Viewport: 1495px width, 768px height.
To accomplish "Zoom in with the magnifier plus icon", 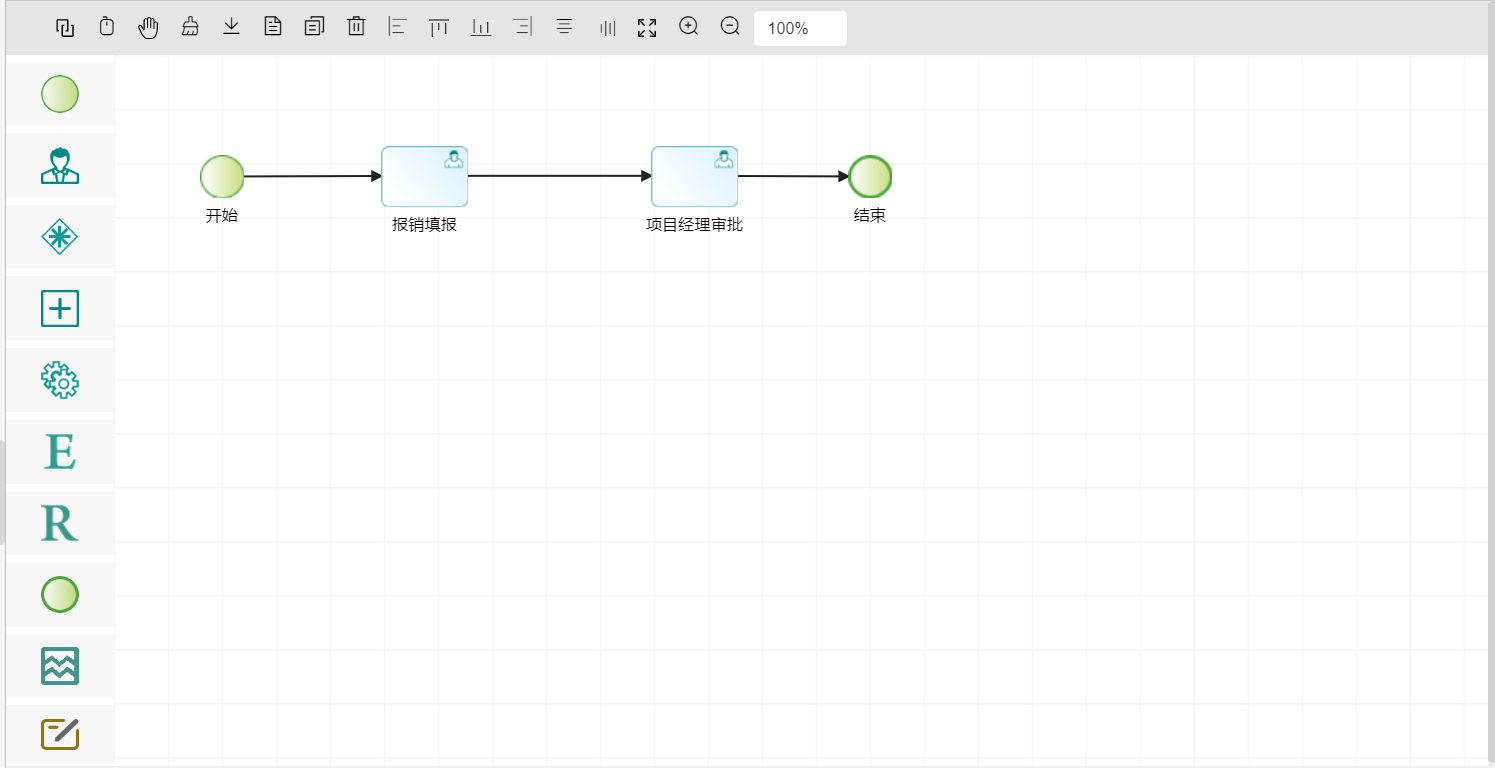I will [689, 27].
